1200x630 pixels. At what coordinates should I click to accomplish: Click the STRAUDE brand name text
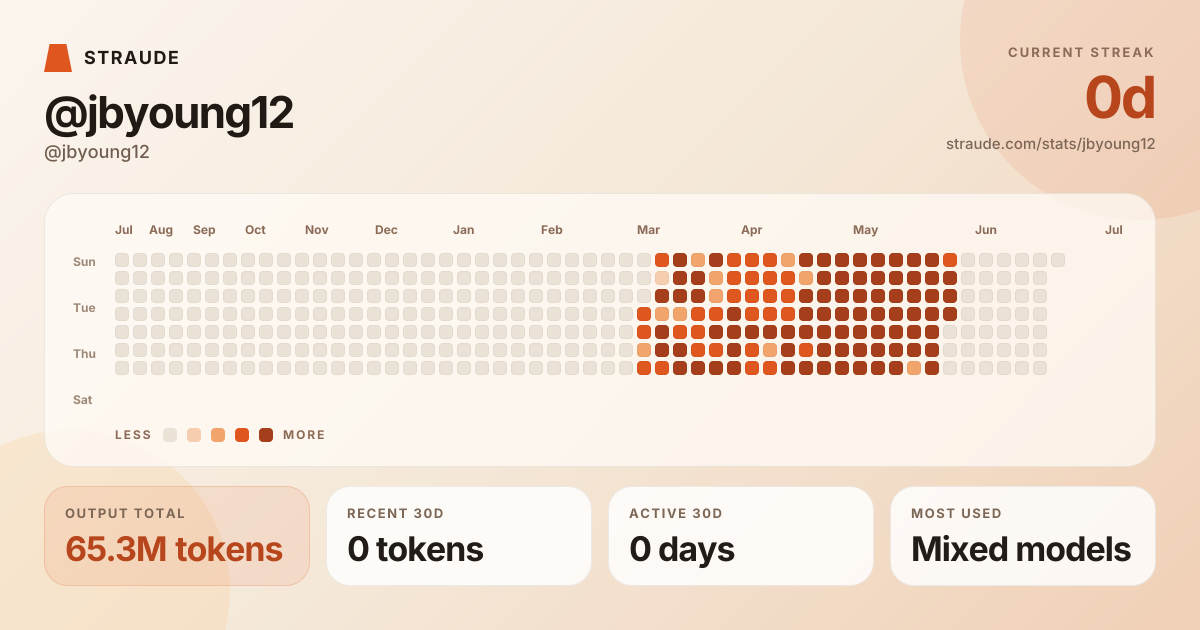pyautogui.click(x=132, y=58)
